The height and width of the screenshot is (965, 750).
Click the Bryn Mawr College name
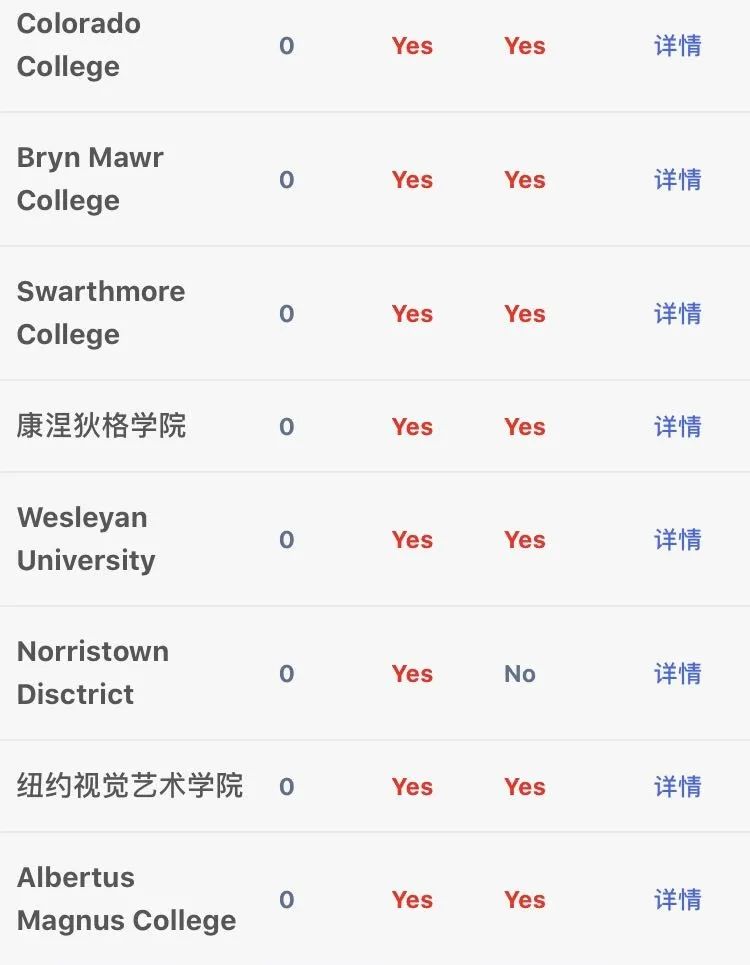coord(90,179)
